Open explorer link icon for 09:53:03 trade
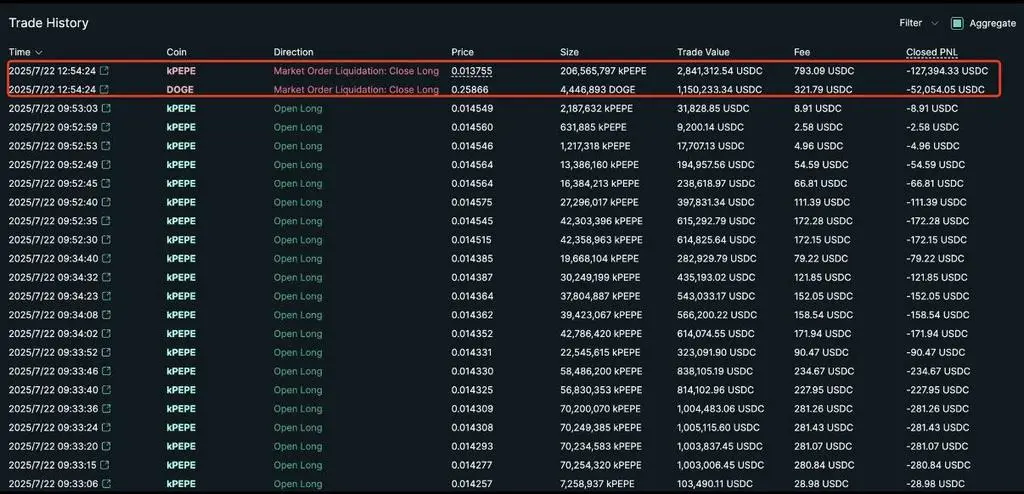 106,108
